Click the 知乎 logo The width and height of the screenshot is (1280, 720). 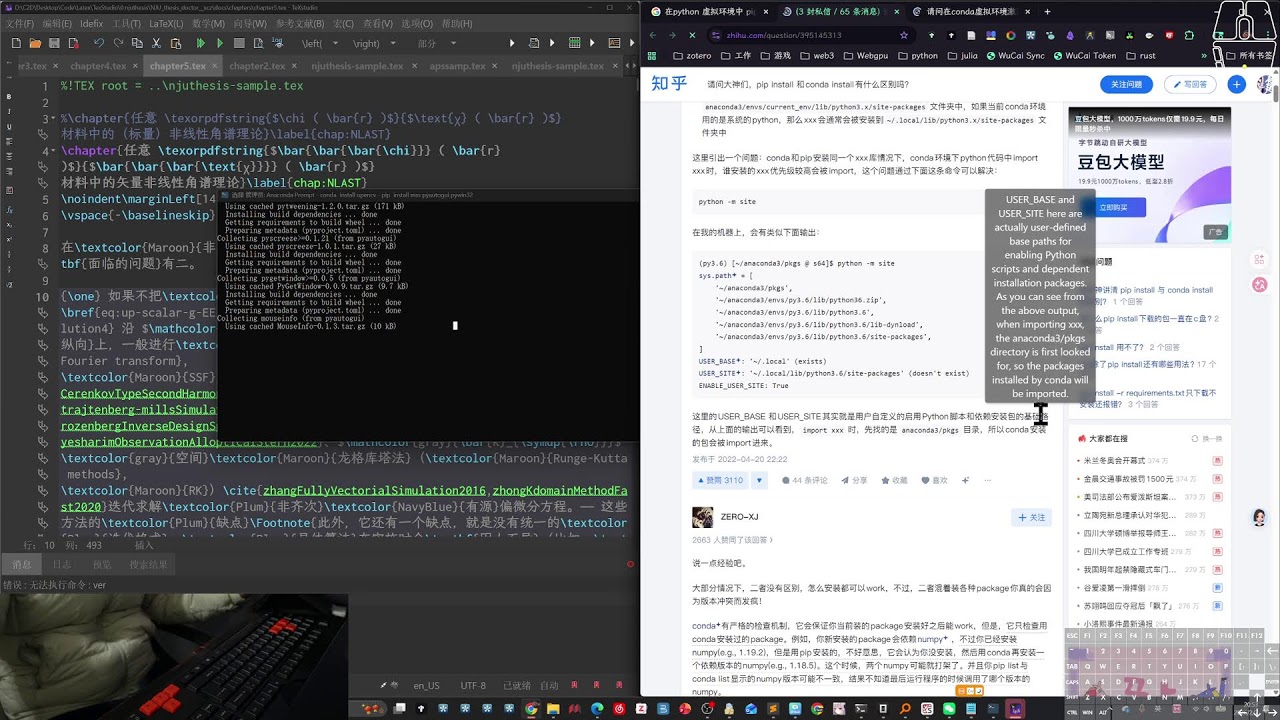click(669, 84)
